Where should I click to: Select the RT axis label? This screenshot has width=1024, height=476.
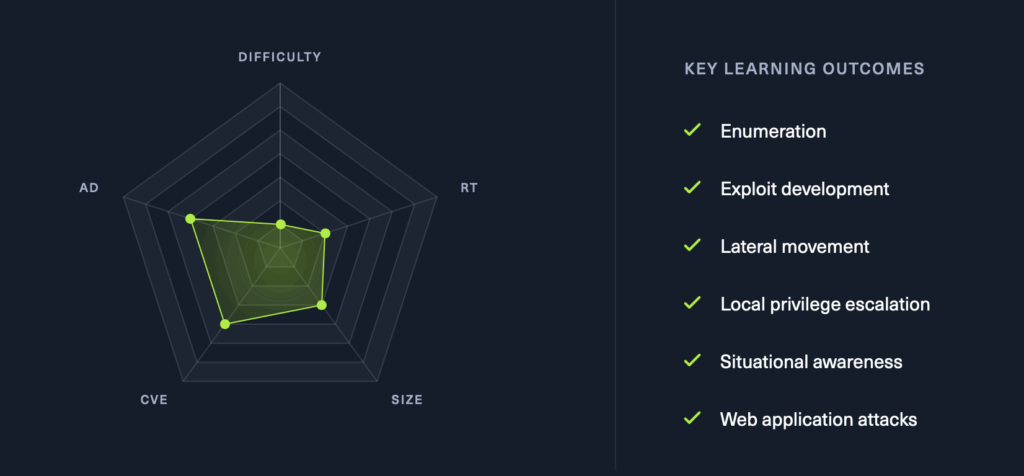pyautogui.click(x=469, y=188)
